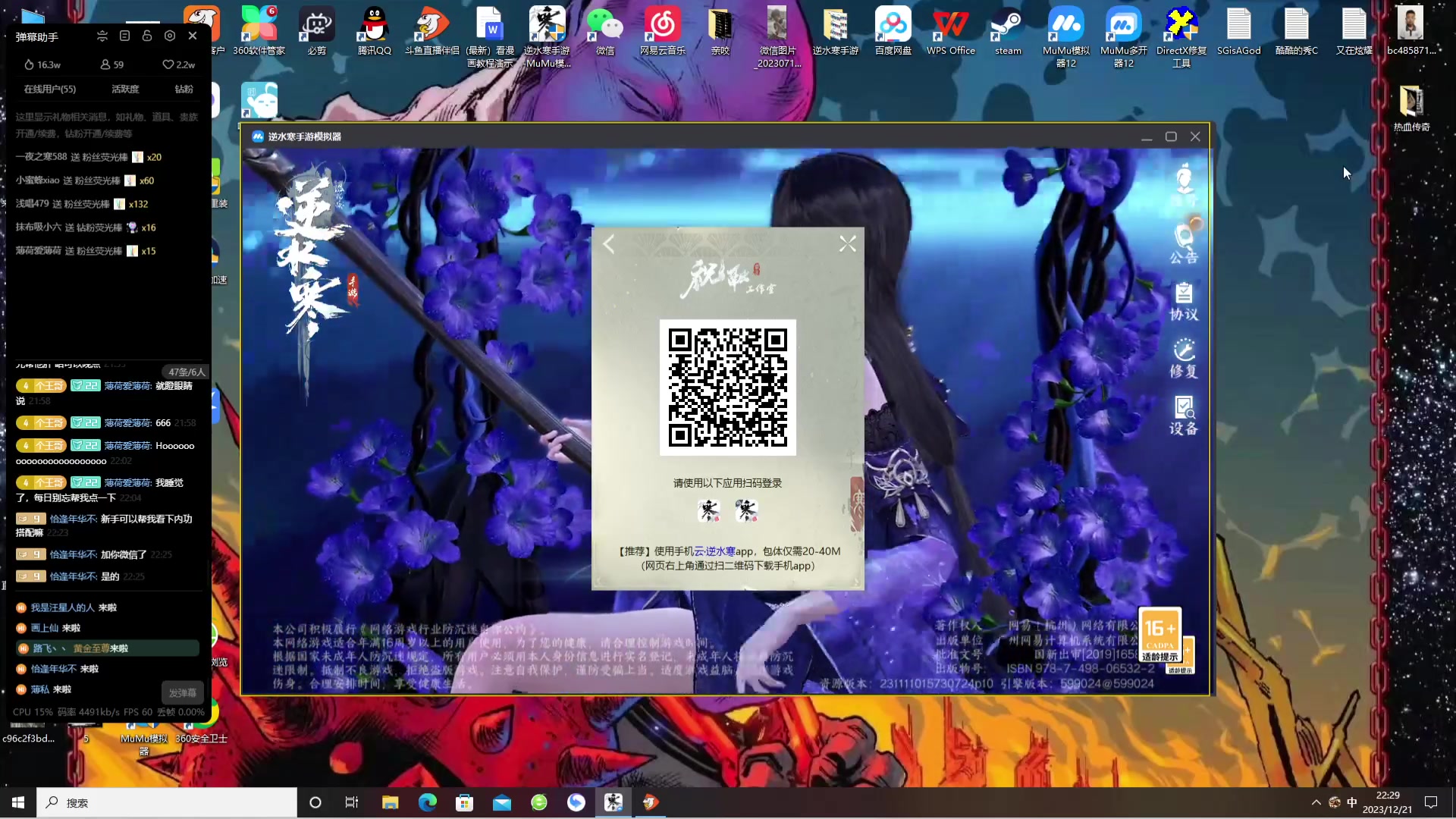Click the QR code image

pos(727,387)
